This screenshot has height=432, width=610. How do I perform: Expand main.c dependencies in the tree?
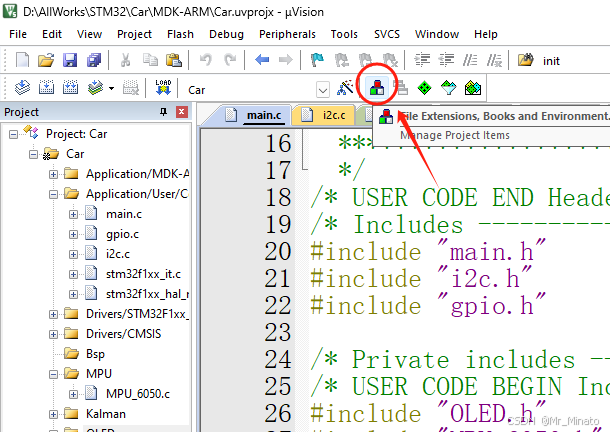pos(73,214)
